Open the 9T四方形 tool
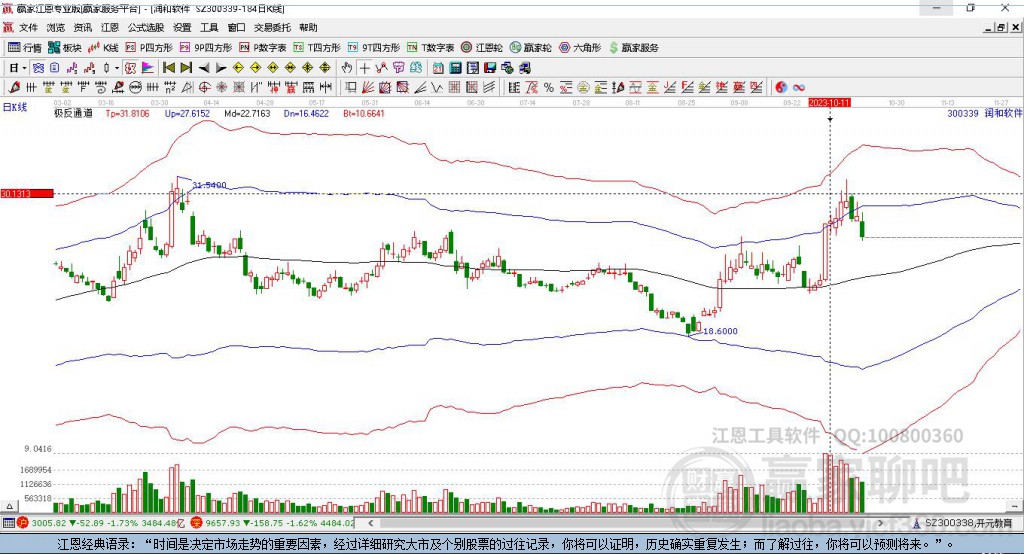 pos(374,48)
